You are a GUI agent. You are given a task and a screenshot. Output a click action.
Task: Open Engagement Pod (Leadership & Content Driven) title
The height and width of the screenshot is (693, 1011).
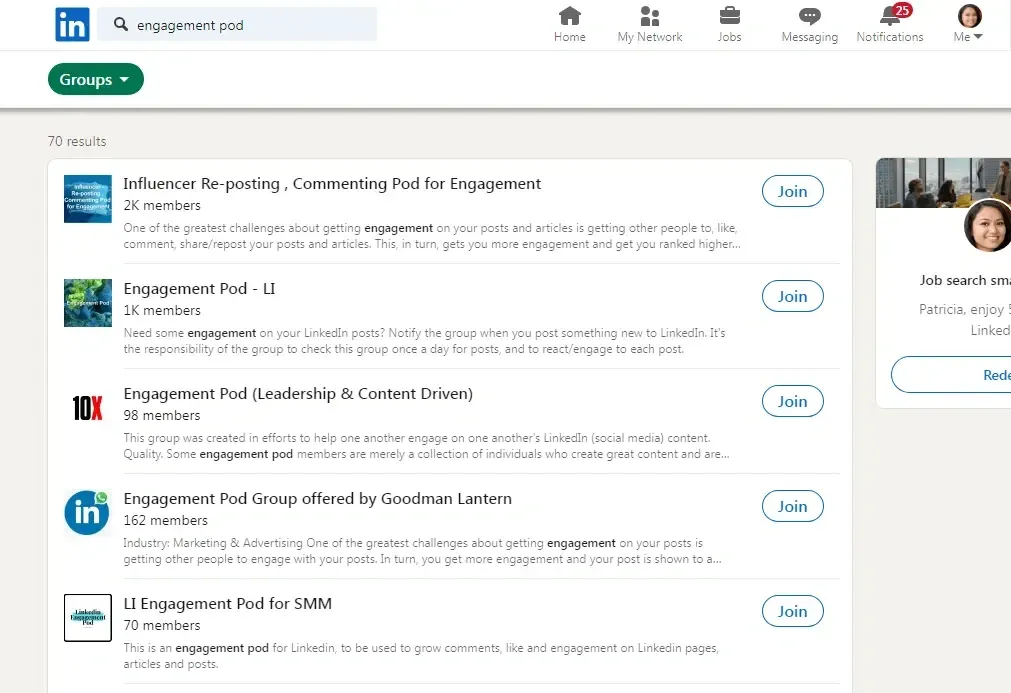[x=298, y=394]
